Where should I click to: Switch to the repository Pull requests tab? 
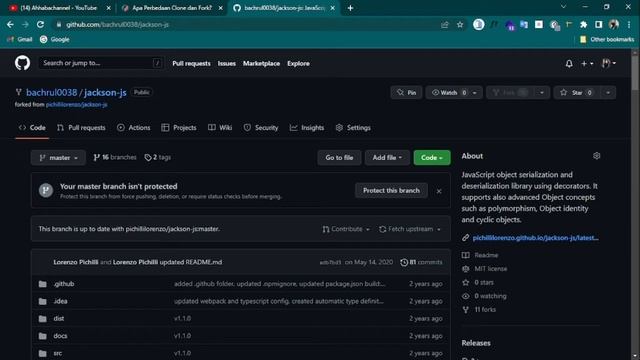tap(81, 128)
